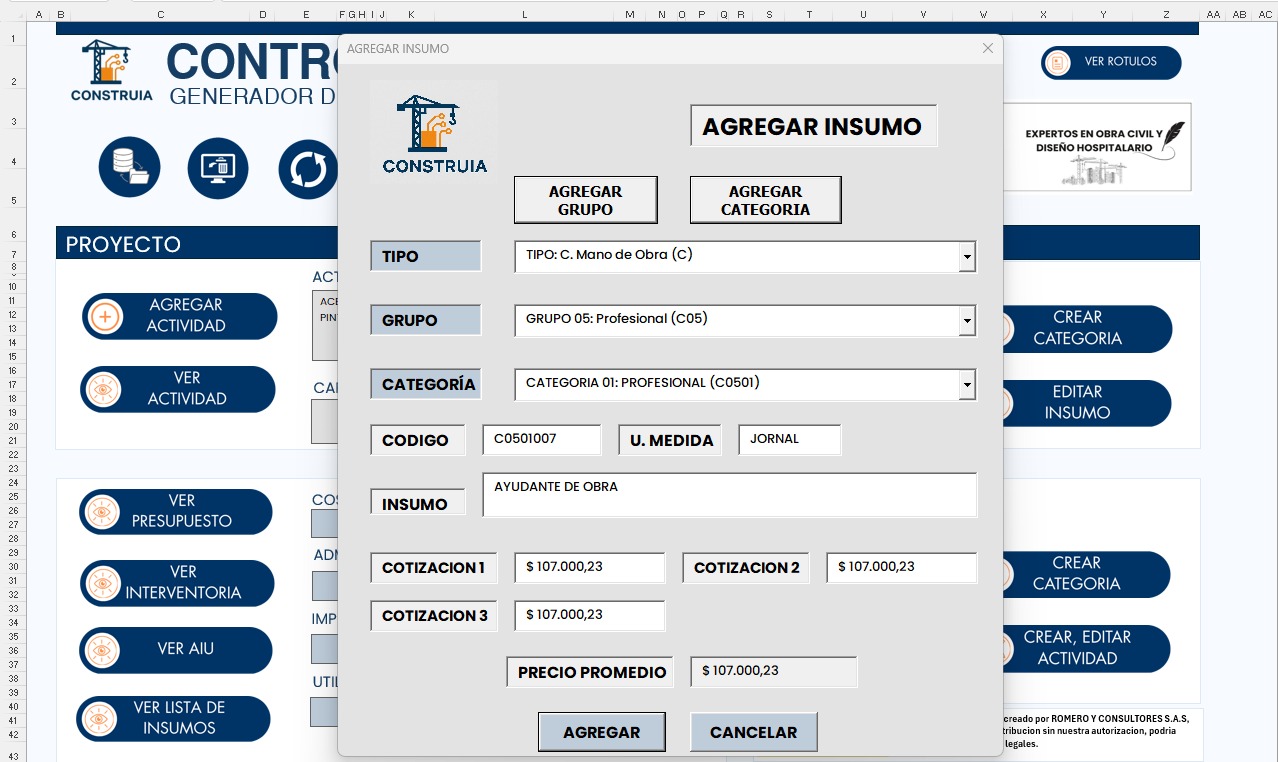
Task: Click document icon on Ver Rotulos
Action: pyautogui.click(x=1057, y=63)
